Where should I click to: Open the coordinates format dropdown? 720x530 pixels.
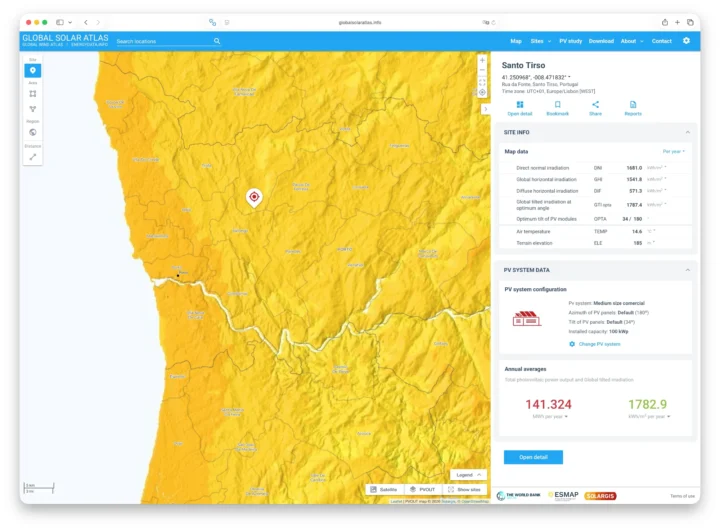[x=569, y=77]
